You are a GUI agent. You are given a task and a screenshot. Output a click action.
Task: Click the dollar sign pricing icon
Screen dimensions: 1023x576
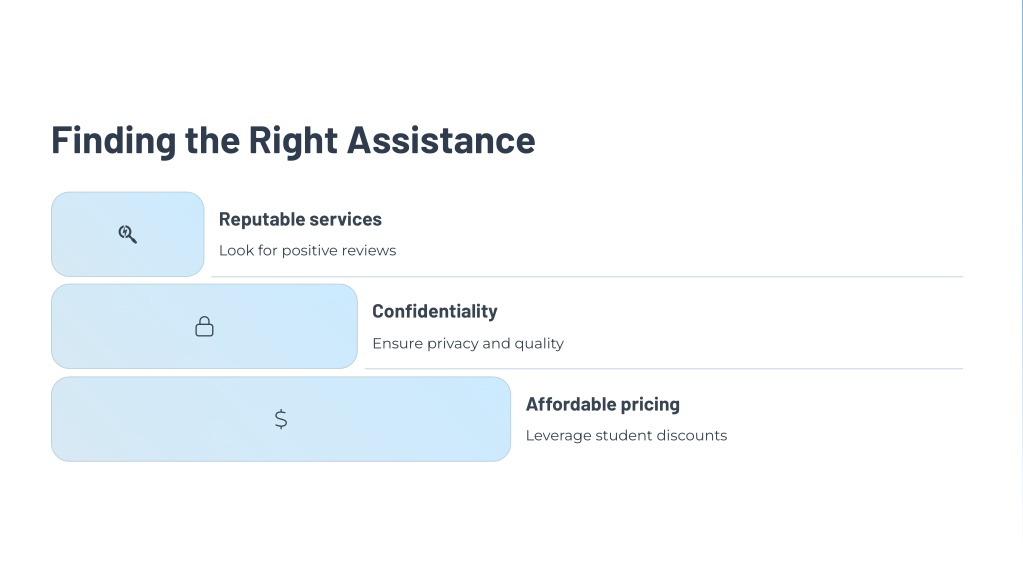click(x=281, y=419)
